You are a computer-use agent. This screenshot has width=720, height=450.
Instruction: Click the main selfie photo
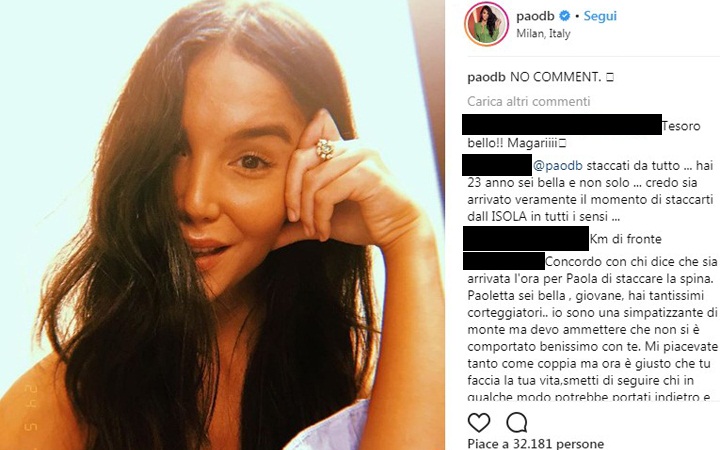(x=222, y=225)
